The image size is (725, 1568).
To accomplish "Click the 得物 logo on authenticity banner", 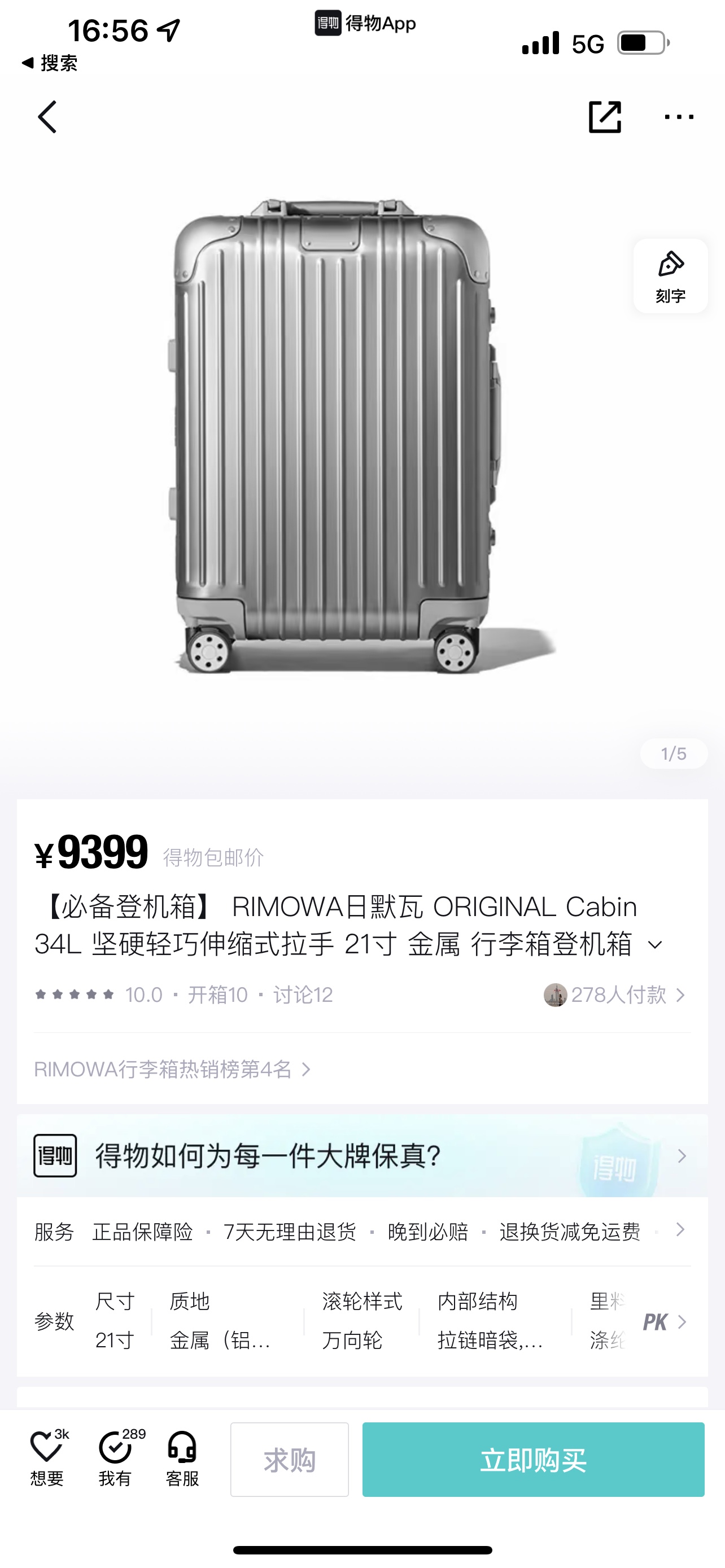I will tap(55, 1155).
